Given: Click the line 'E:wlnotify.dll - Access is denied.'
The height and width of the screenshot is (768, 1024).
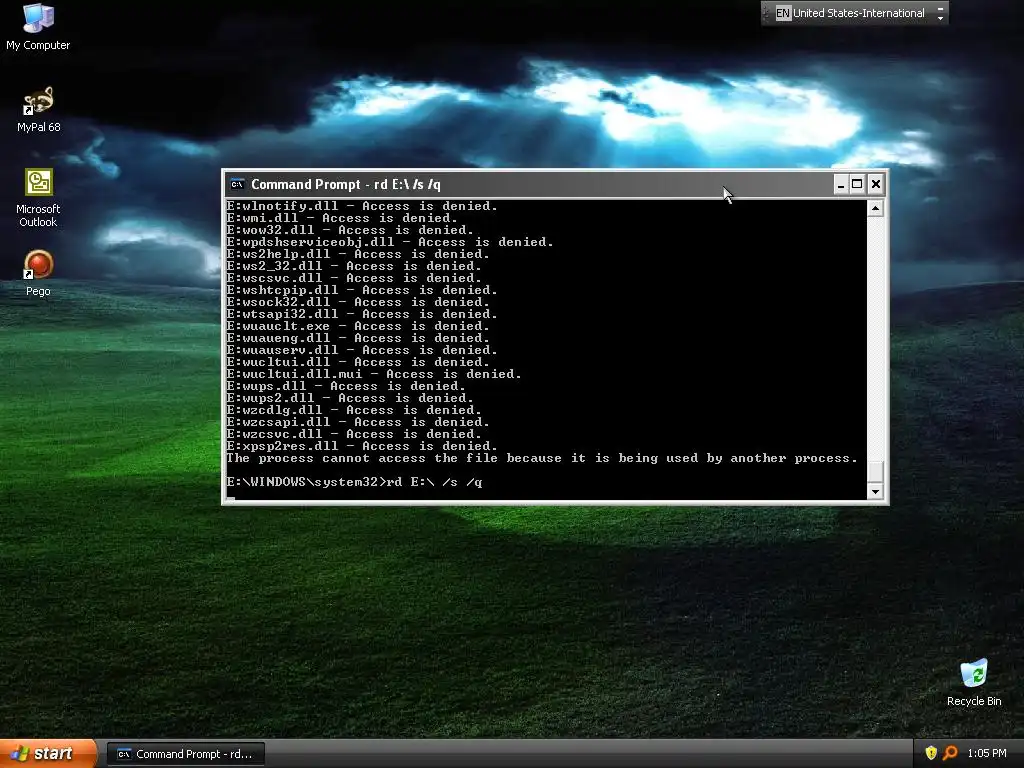Looking at the screenshot, I should coord(362,206).
